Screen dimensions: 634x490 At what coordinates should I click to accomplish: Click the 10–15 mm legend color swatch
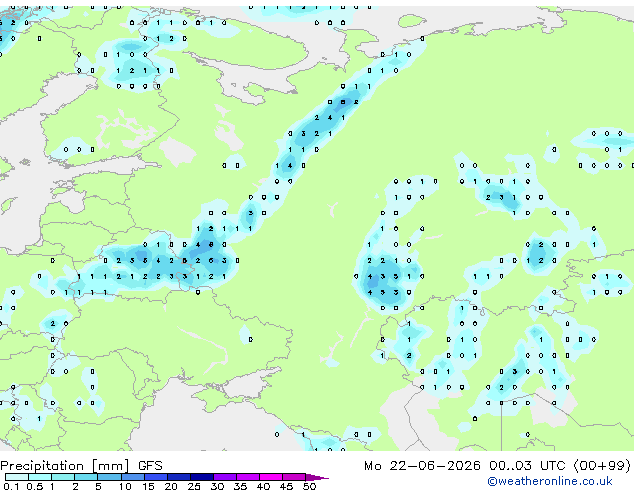click(x=132, y=477)
